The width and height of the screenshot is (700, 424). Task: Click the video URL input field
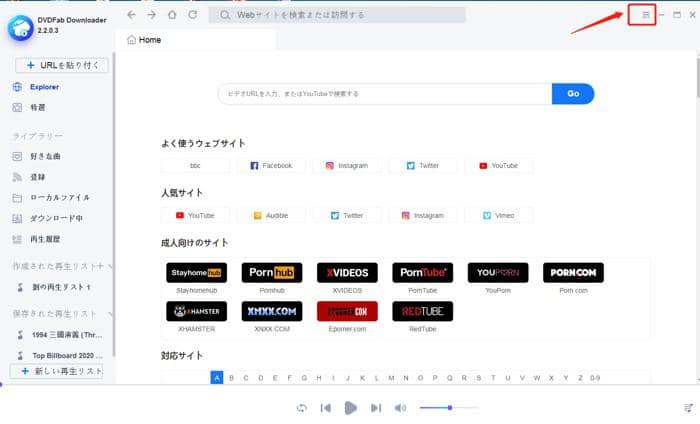pyautogui.click(x=385, y=94)
